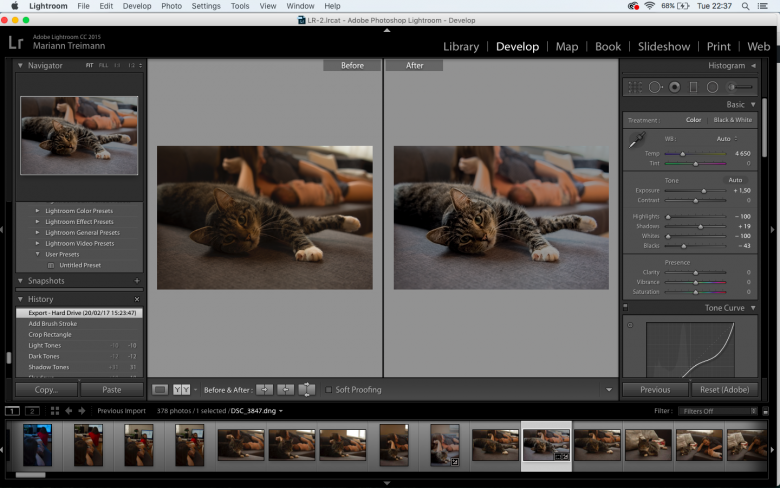Show main window display 1
Screen dimensions: 780x488
(x=12, y=411)
